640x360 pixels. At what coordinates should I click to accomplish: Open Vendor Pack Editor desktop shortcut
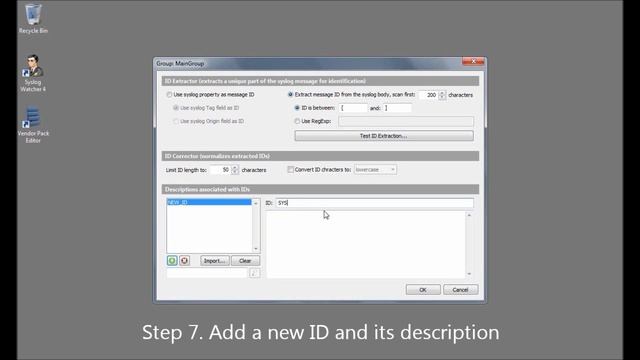tap(33, 125)
